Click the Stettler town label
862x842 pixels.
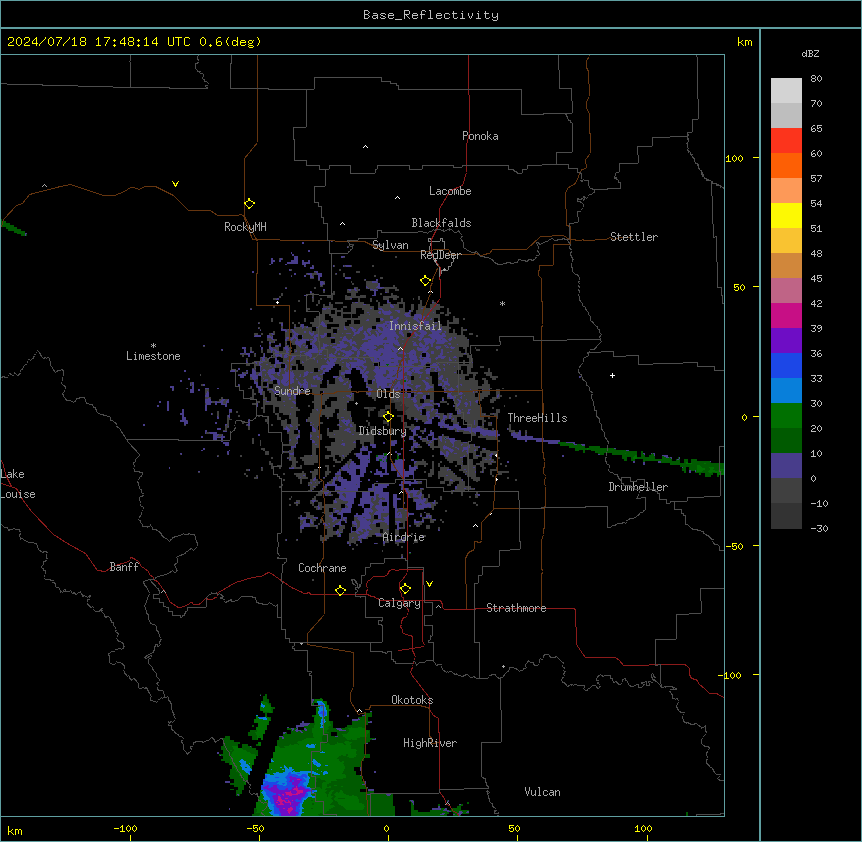(634, 237)
